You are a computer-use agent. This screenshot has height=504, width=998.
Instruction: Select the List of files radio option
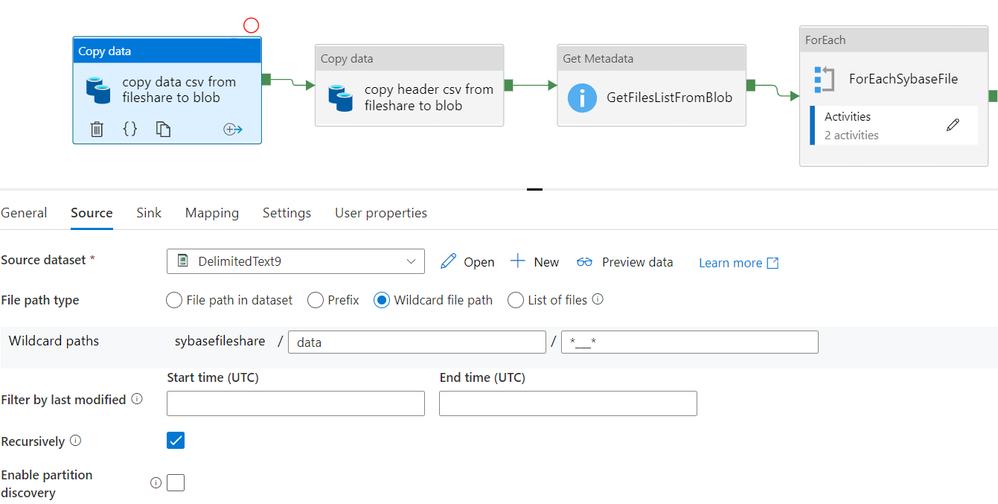(x=516, y=300)
